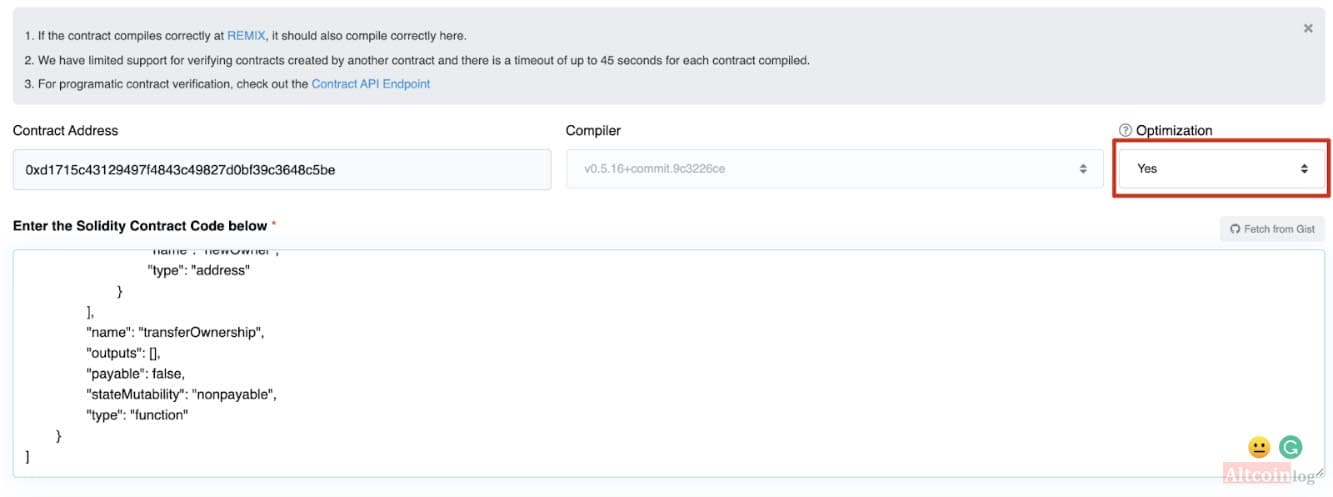Click the Enter the Solidity Contract Code label
Image resolution: width=1333 pixels, height=497 pixels.
[140, 226]
